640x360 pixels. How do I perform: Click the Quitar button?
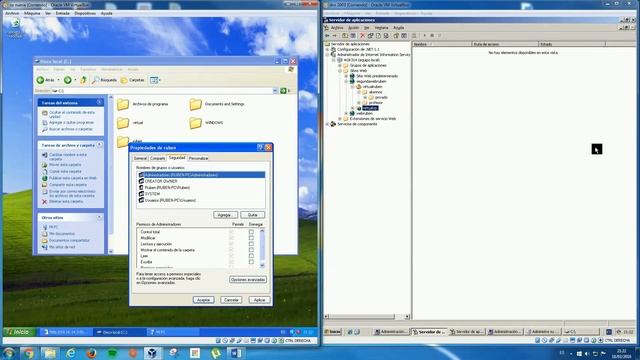pos(253,215)
